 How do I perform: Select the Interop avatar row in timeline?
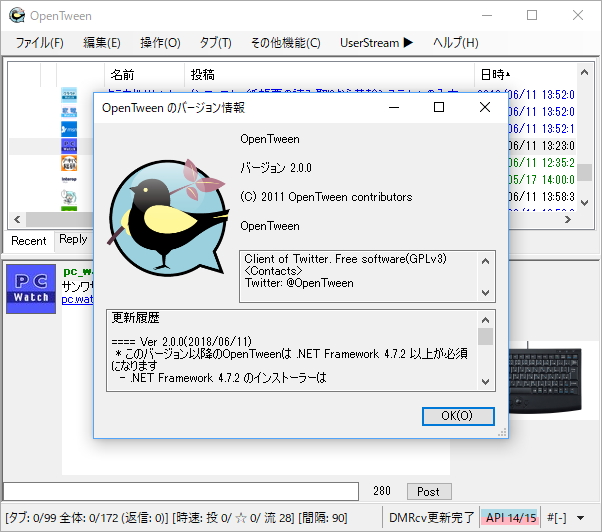69,179
